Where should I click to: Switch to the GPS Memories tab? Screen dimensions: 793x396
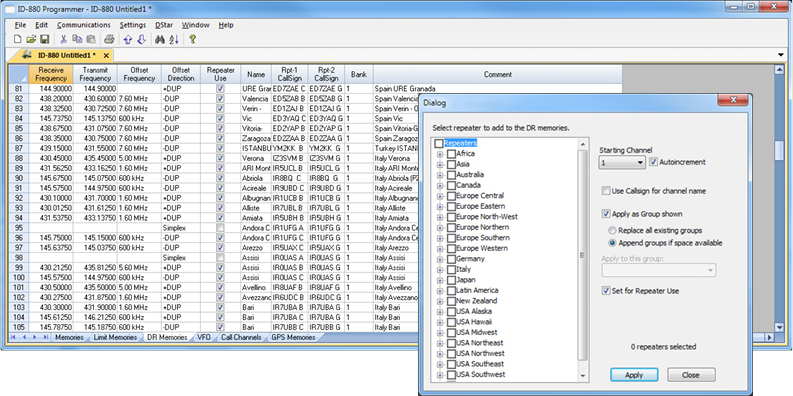point(293,337)
